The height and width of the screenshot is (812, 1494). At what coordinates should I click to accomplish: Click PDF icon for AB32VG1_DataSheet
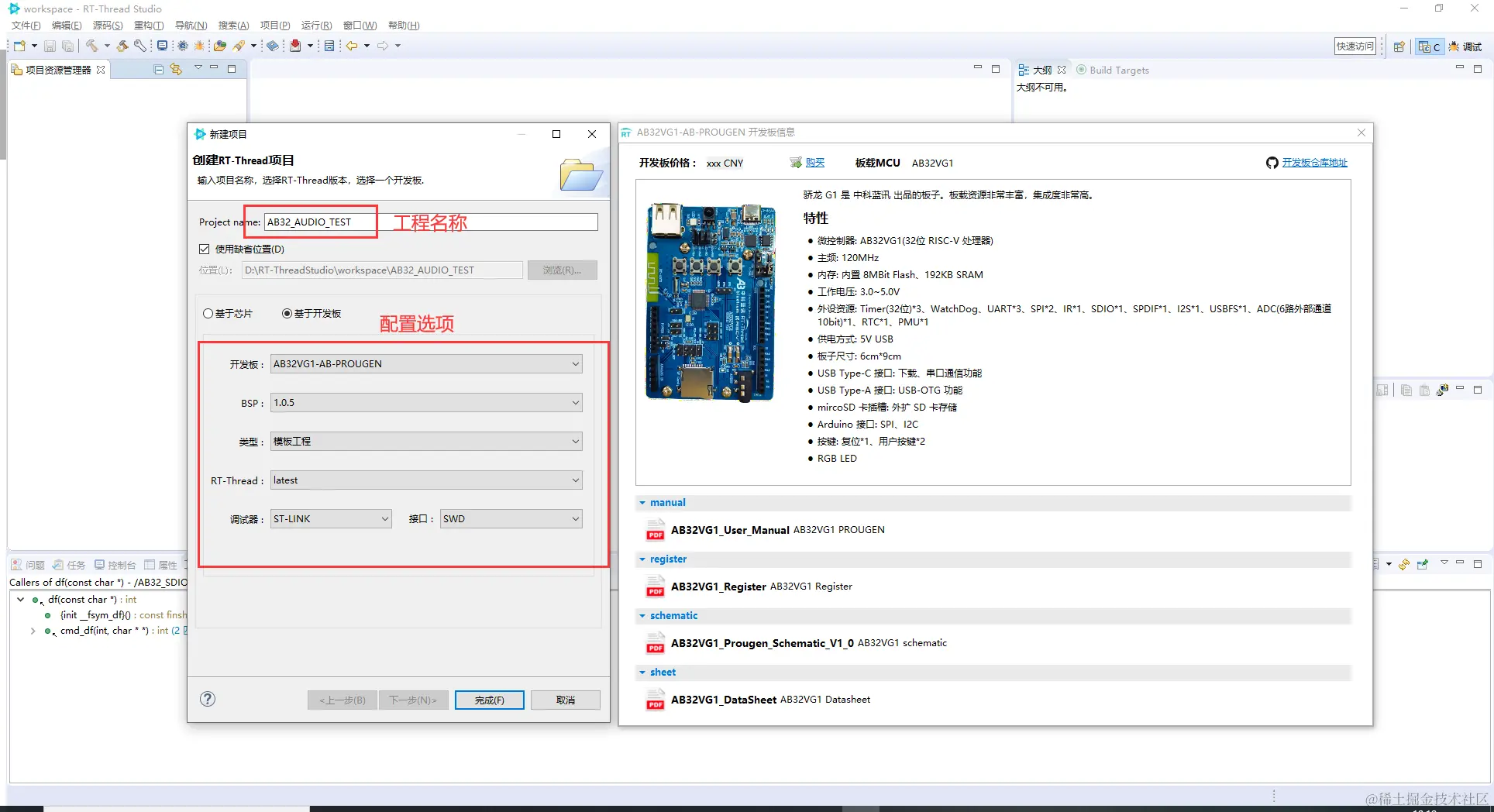[656, 700]
